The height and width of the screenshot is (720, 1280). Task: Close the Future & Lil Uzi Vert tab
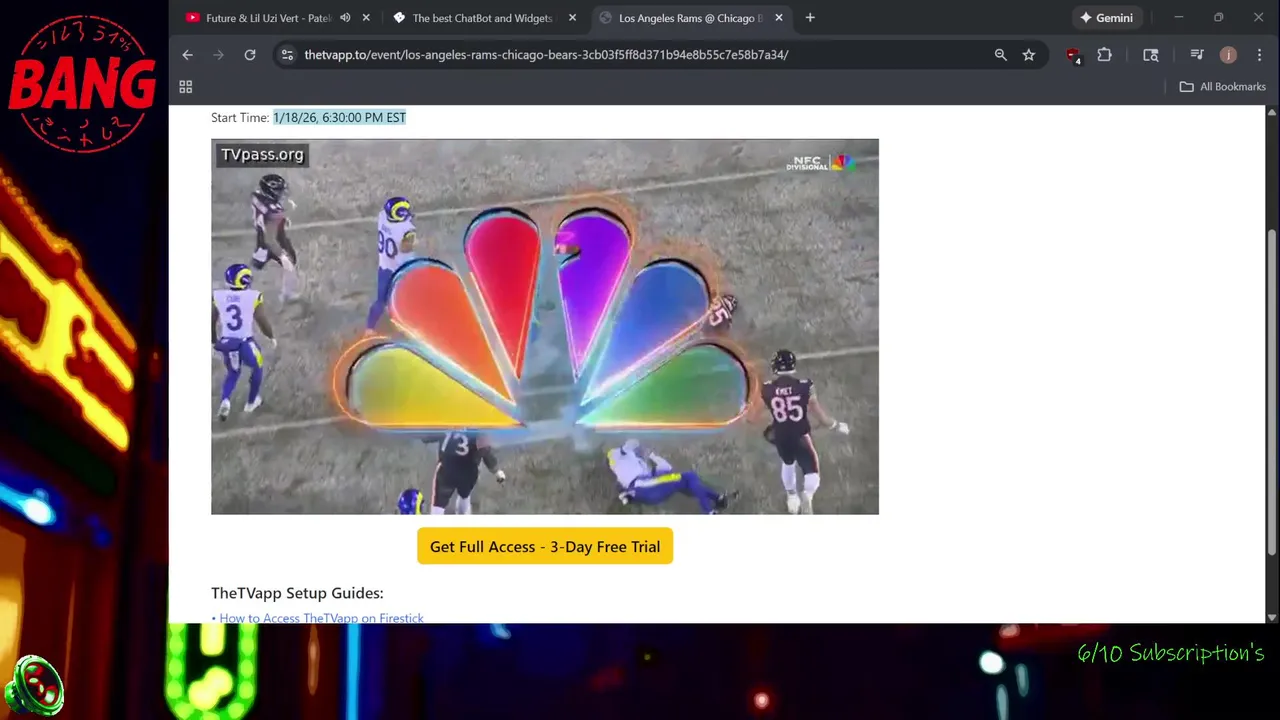coord(366,17)
